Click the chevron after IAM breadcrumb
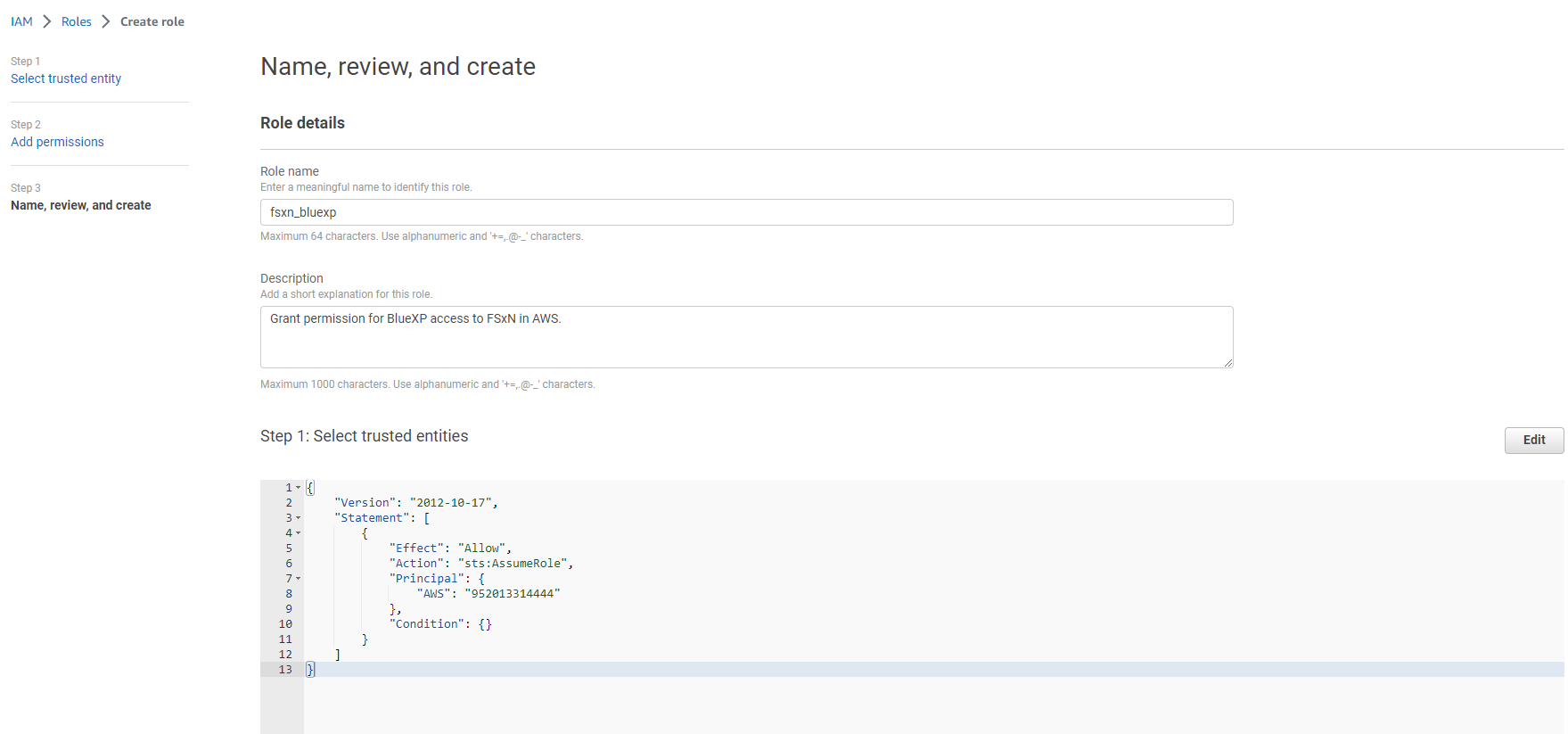The image size is (1568, 734). click(x=47, y=21)
